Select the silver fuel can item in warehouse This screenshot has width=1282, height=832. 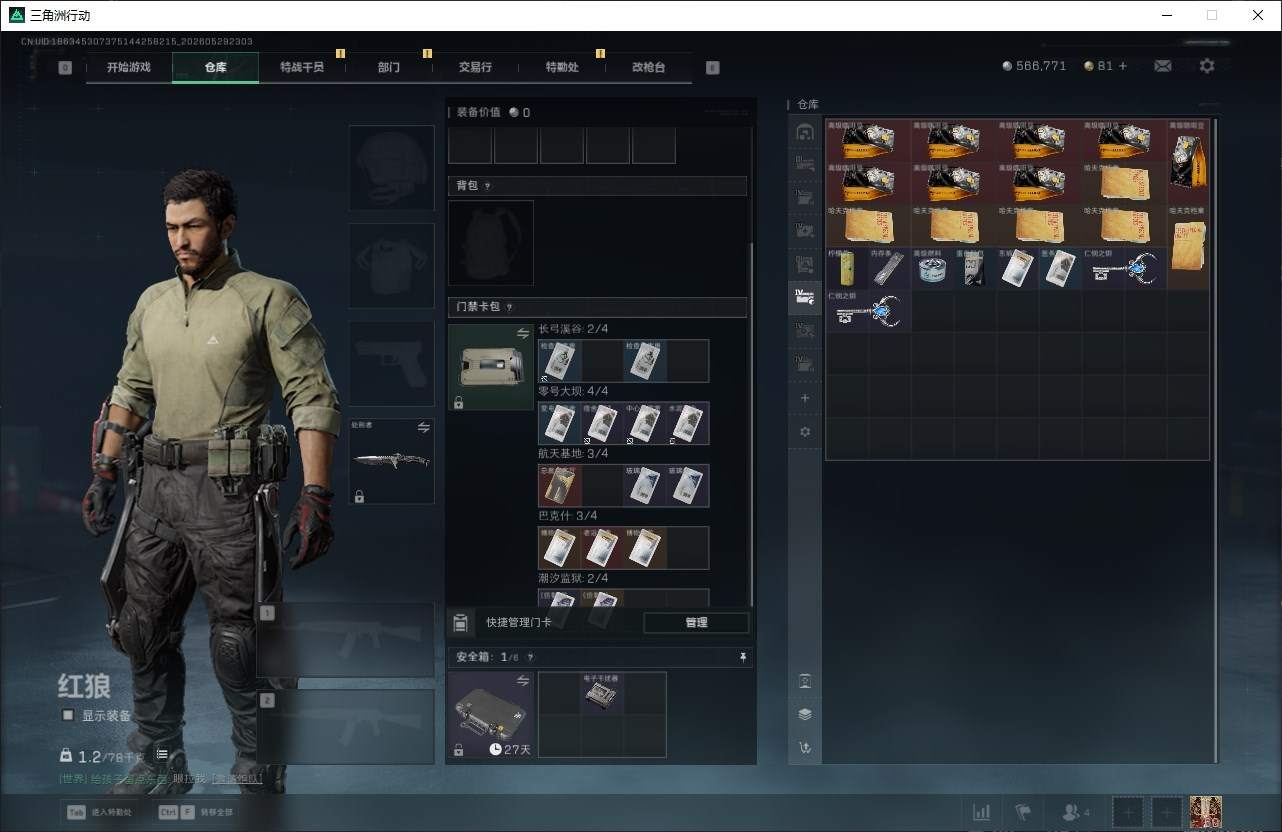click(x=933, y=268)
